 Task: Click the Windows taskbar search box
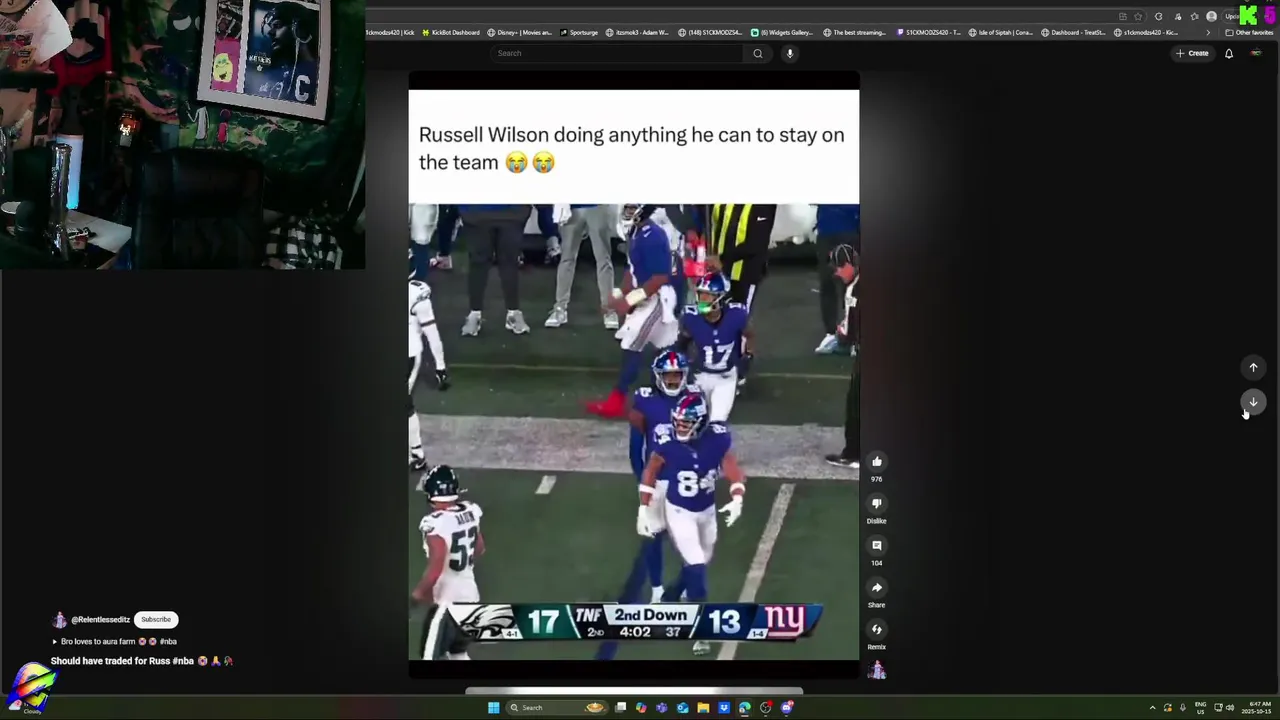pos(557,707)
